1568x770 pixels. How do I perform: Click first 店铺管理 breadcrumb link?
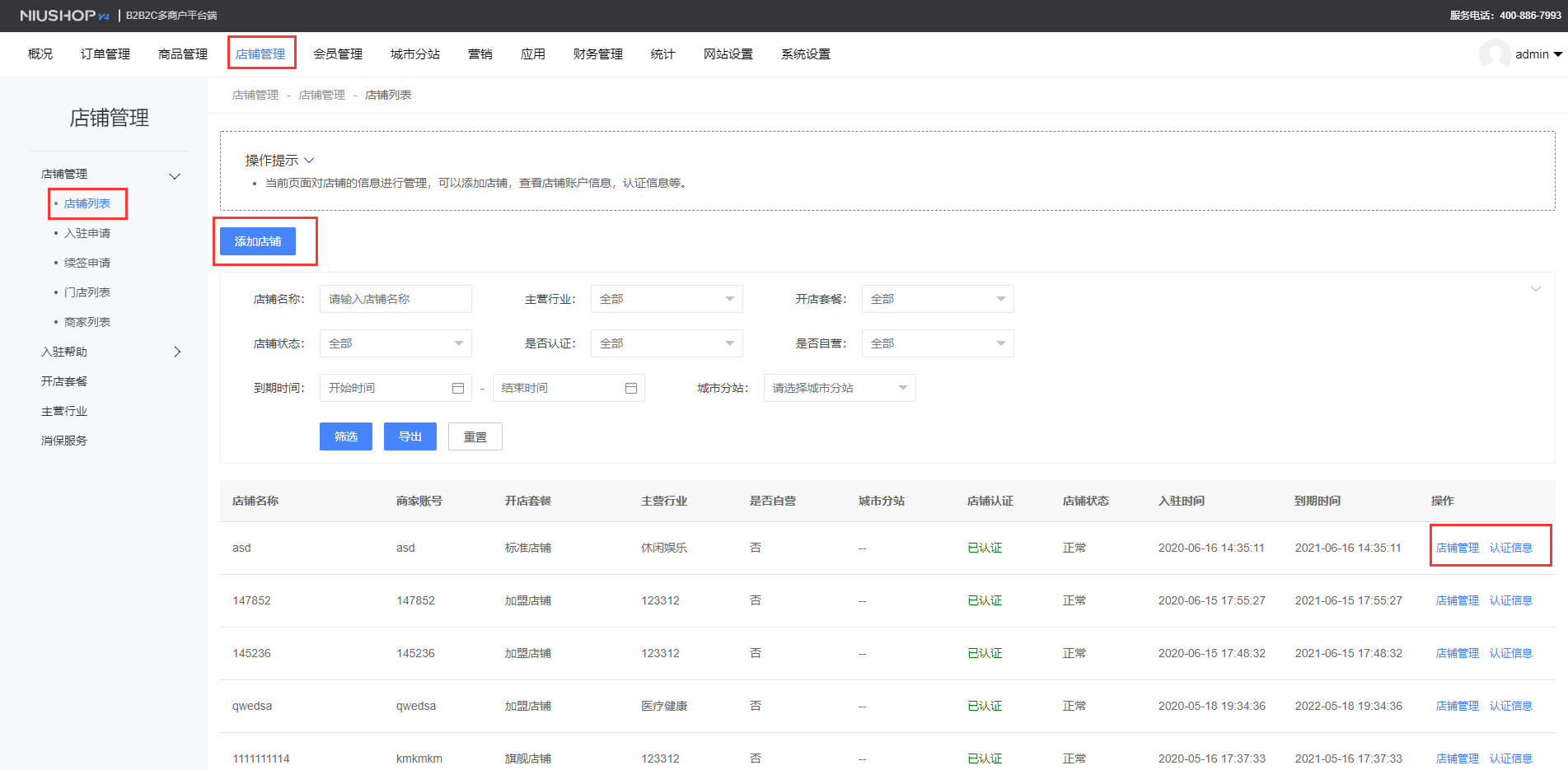255,95
